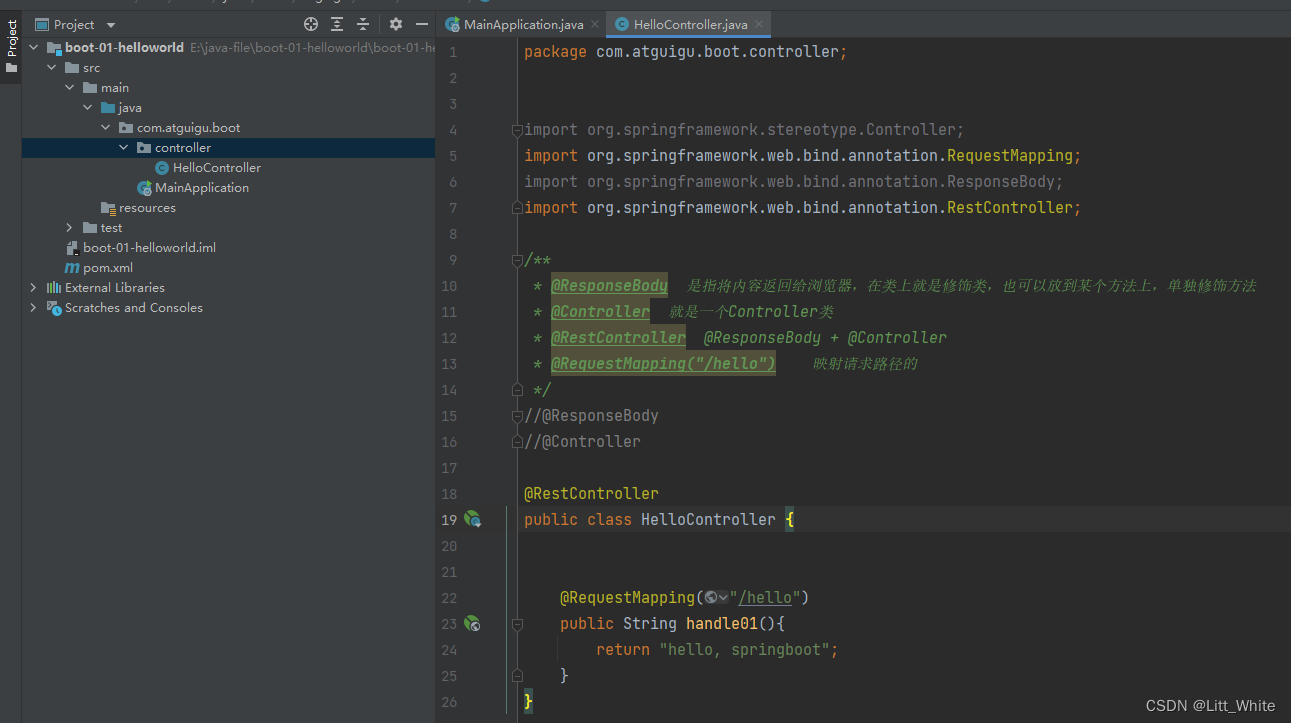
Task: Click the //@ResponseBody comment on line 15
Action: coord(591,415)
